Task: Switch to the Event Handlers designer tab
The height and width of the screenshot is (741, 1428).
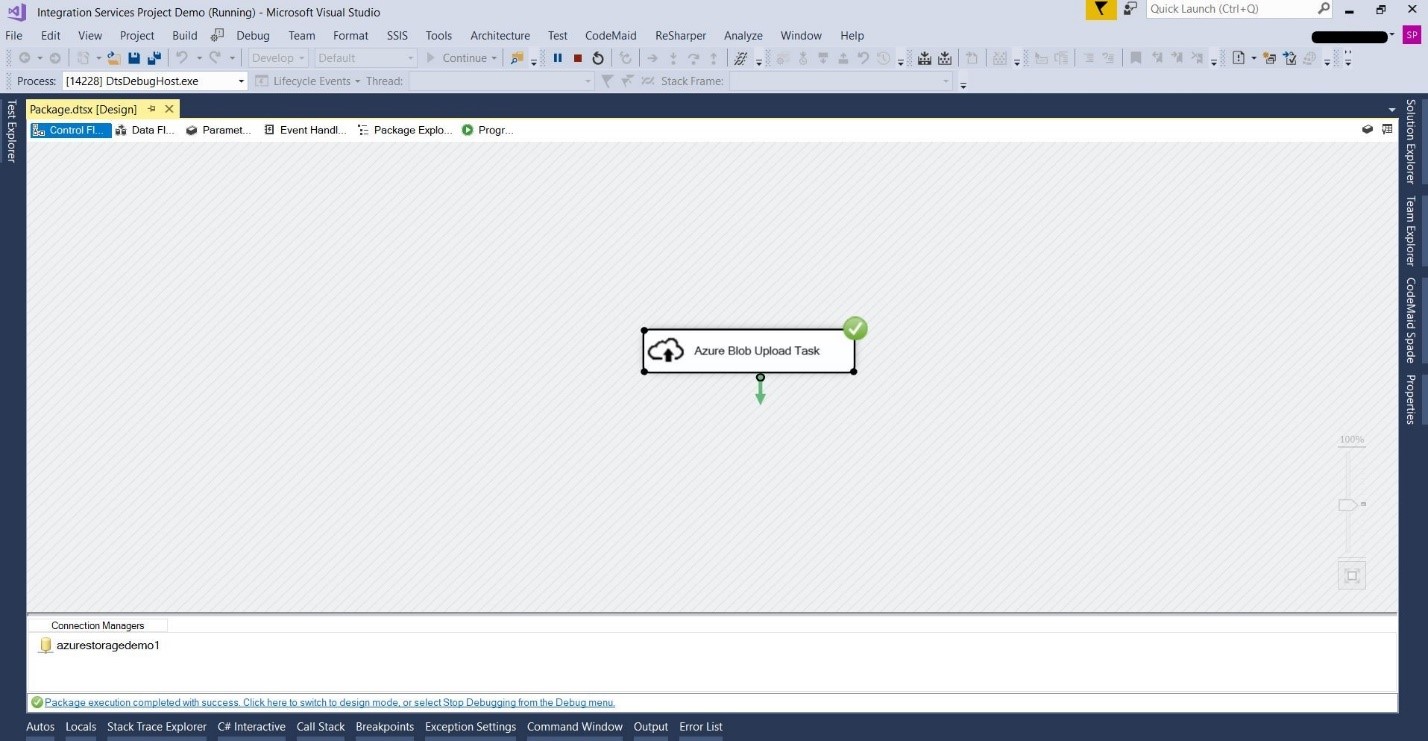Action: [x=305, y=130]
